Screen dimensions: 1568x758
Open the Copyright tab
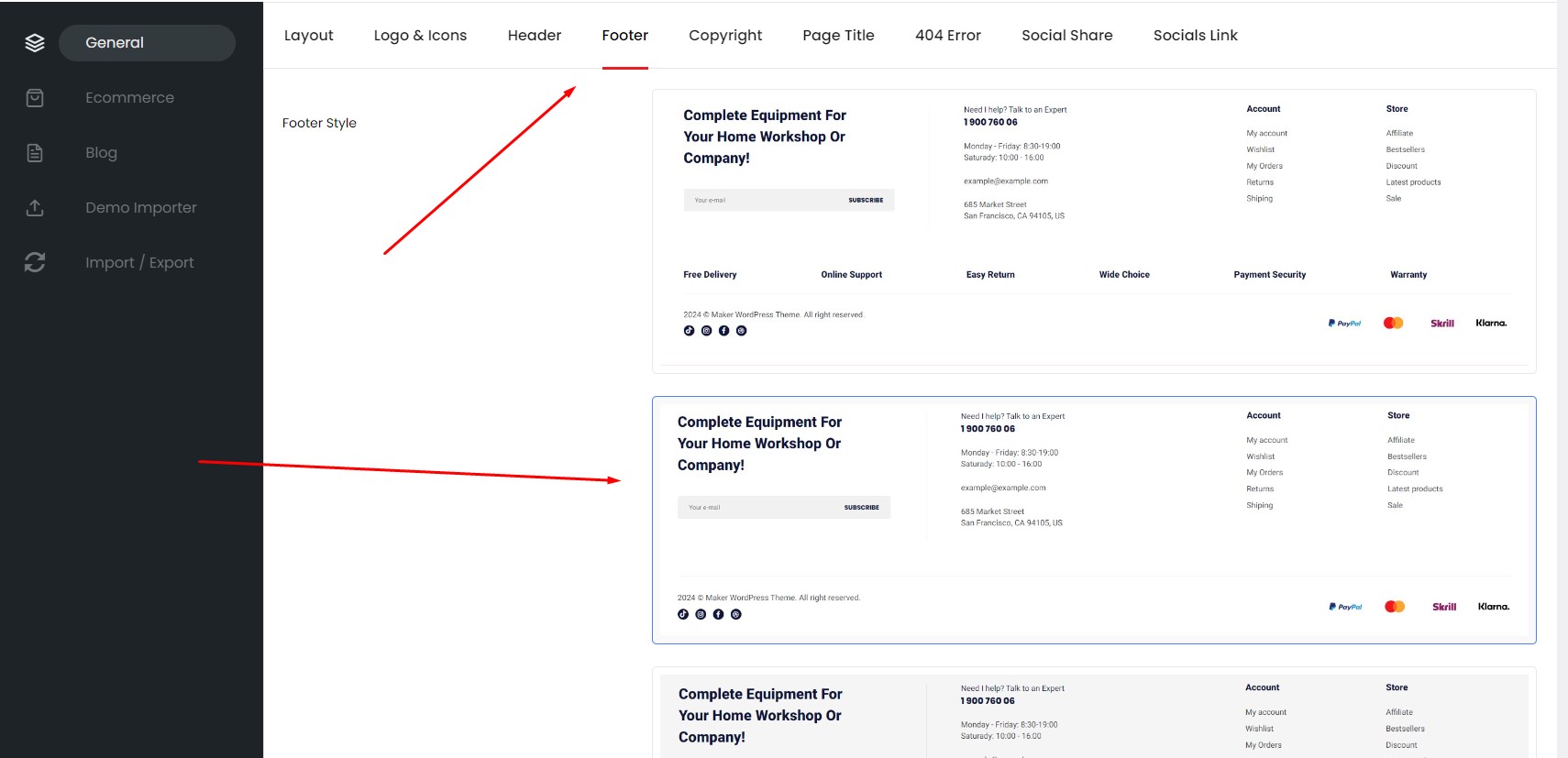tap(725, 36)
